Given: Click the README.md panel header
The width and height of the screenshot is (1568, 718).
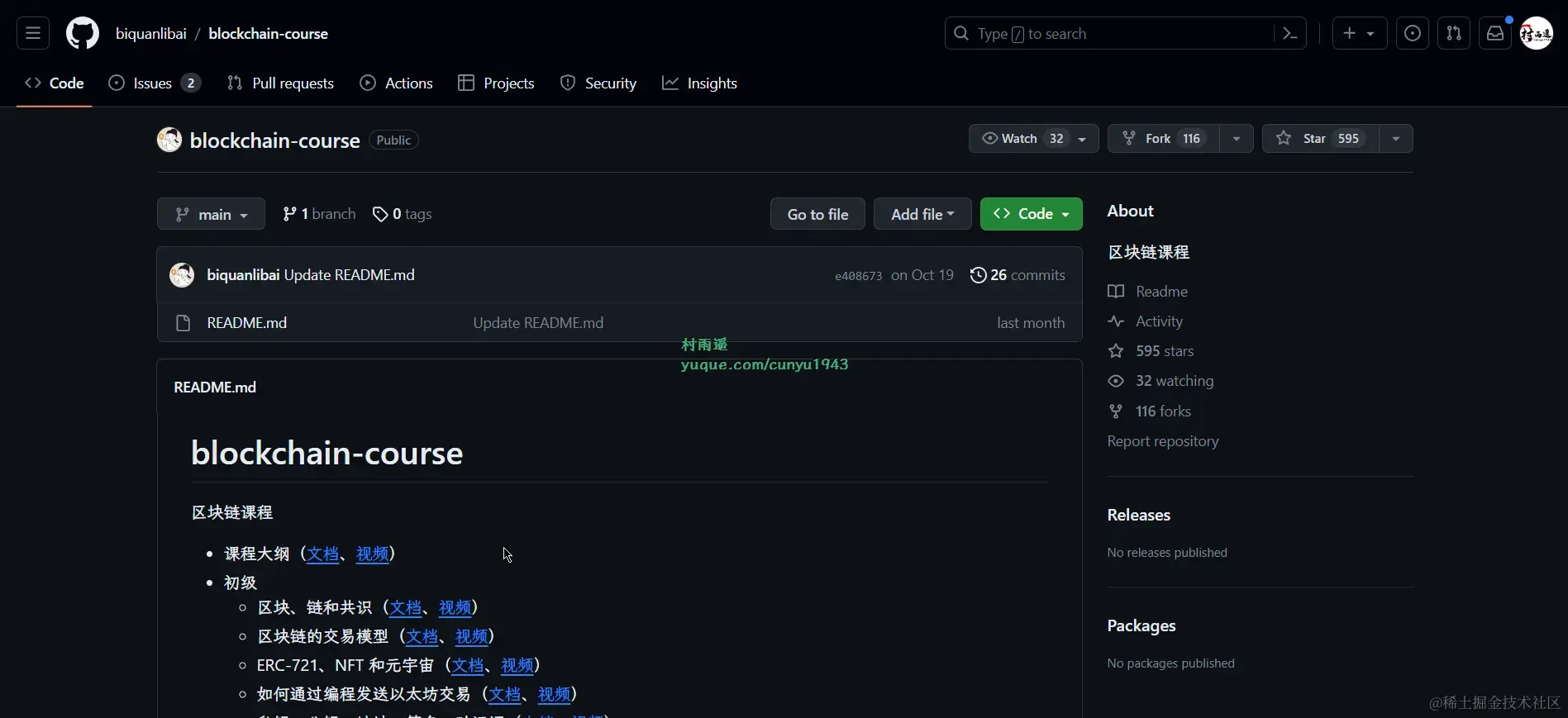Looking at the screenshot, I should [215, 387].
